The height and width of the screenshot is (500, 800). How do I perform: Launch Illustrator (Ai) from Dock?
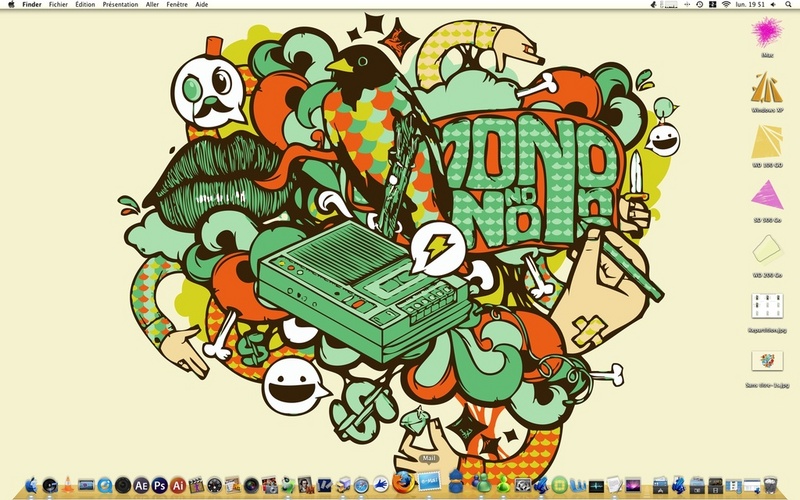coord(178,485)
